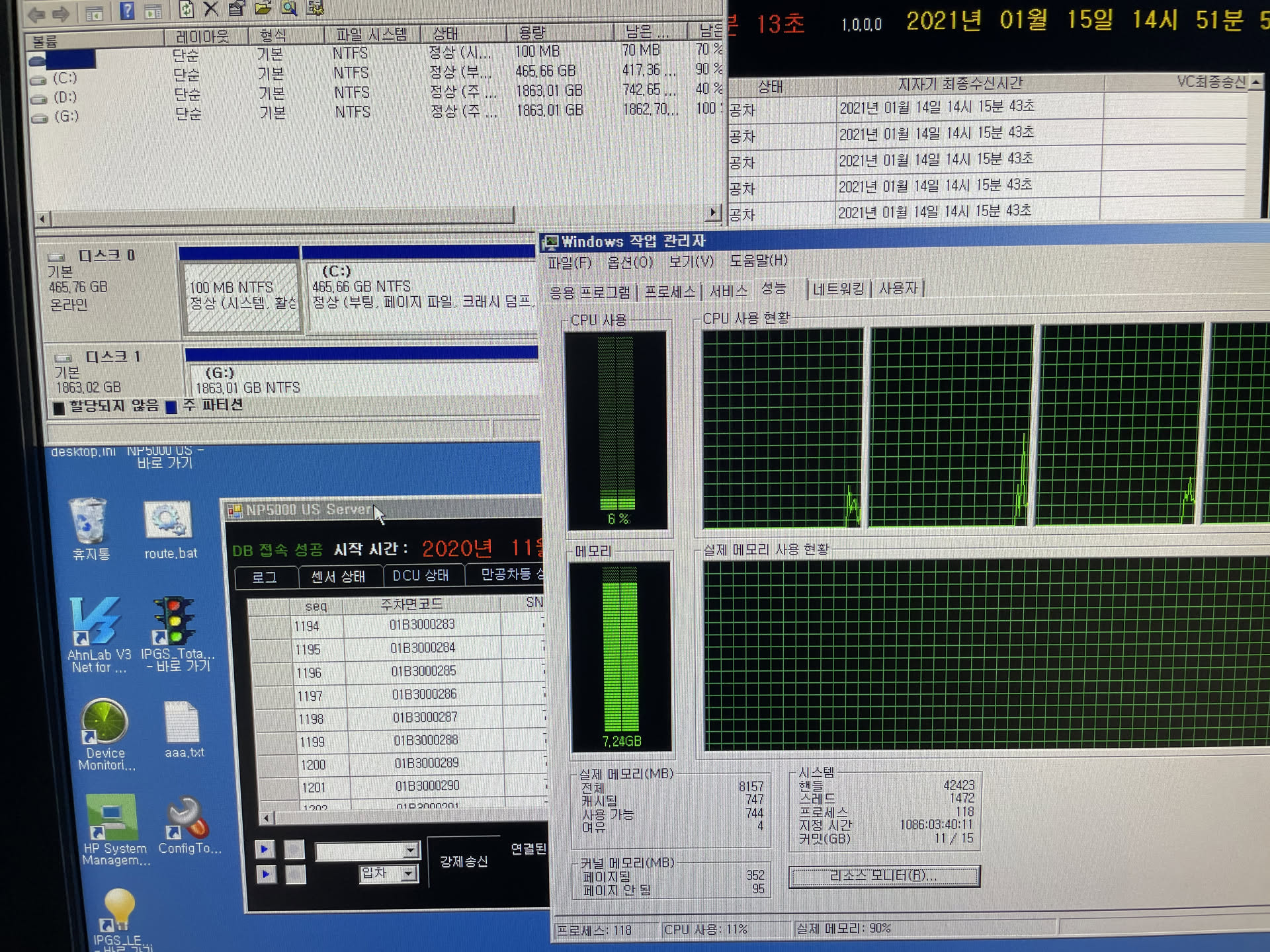
Task: Click the open folder toolbar icon
Action: click(263, 9)
